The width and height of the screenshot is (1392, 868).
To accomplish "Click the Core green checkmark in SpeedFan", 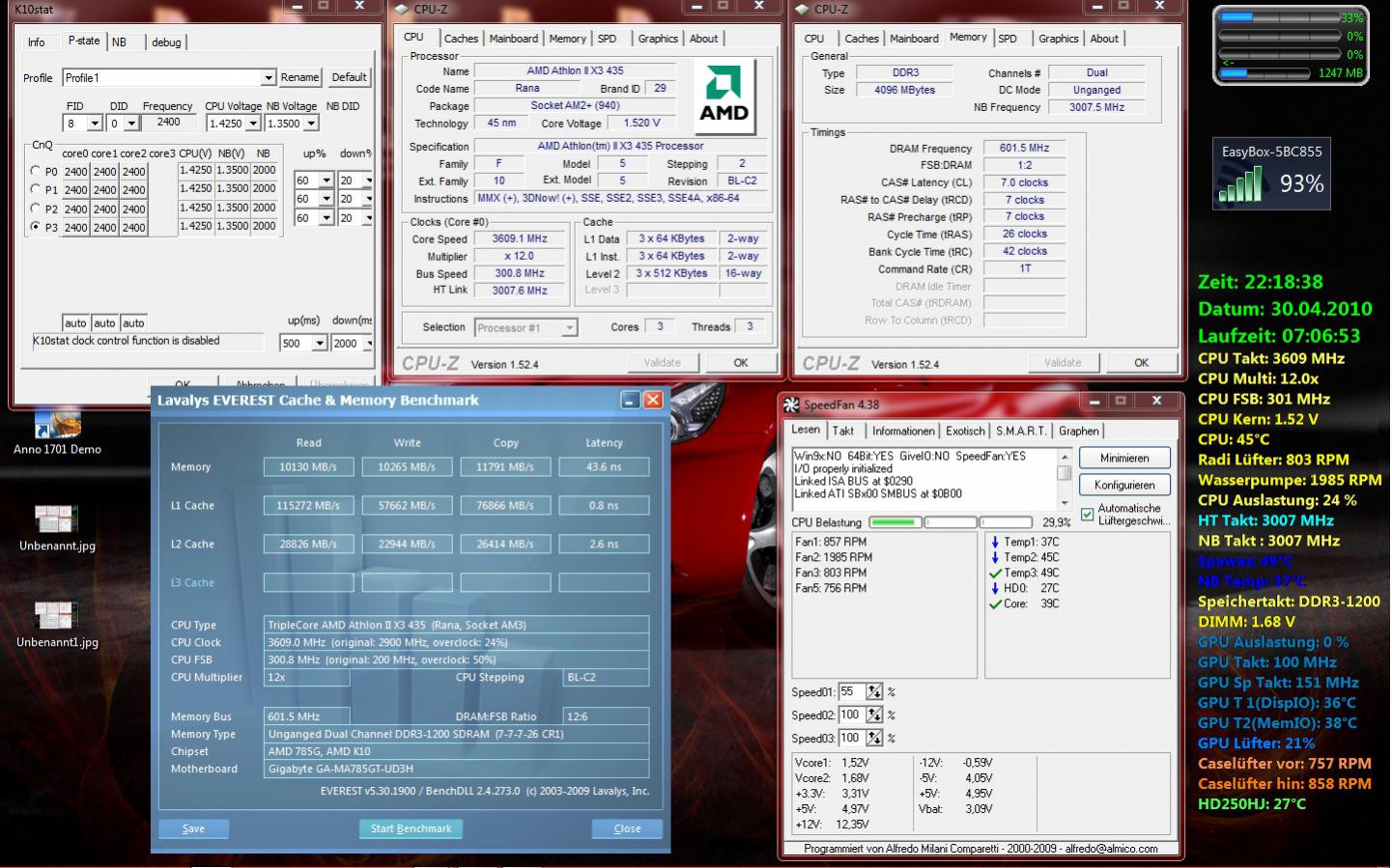I will [995, 604].
